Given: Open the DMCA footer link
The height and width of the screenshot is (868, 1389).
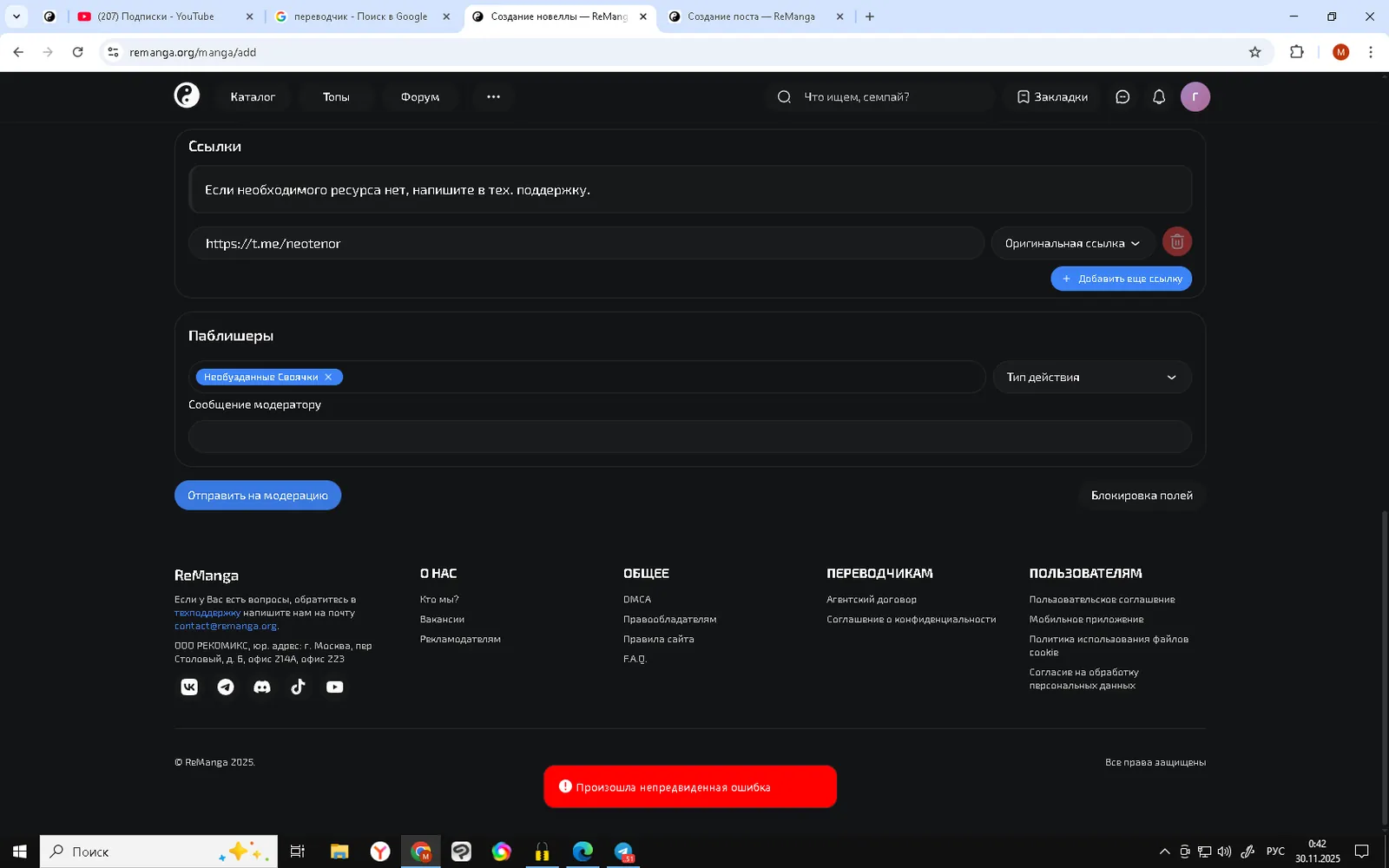Looking at the screenshot, I should coord(637,600).
